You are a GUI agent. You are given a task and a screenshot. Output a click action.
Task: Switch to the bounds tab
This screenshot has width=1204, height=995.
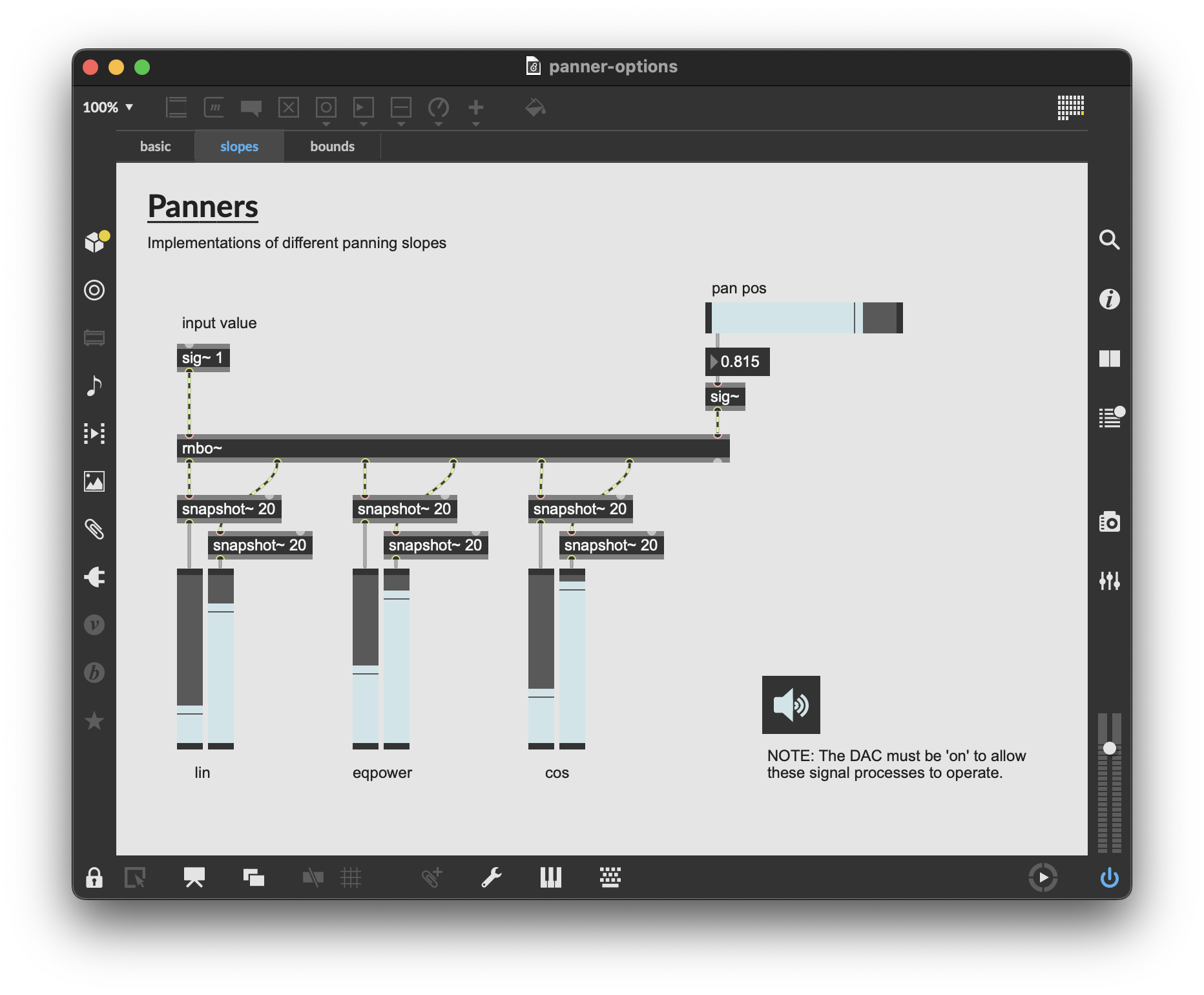tap(332, 147)
